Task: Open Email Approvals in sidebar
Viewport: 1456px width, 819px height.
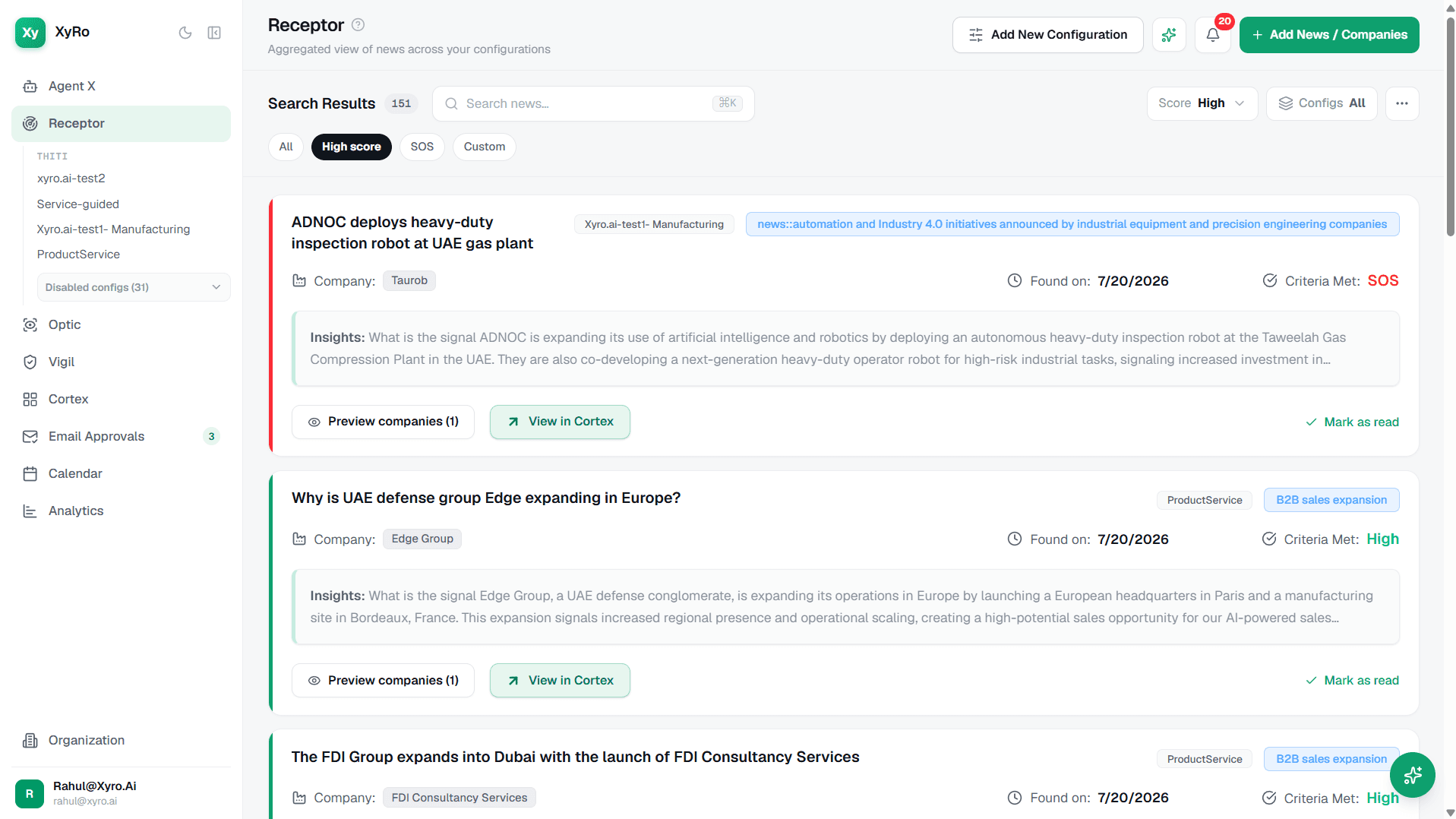Action: 121,436
